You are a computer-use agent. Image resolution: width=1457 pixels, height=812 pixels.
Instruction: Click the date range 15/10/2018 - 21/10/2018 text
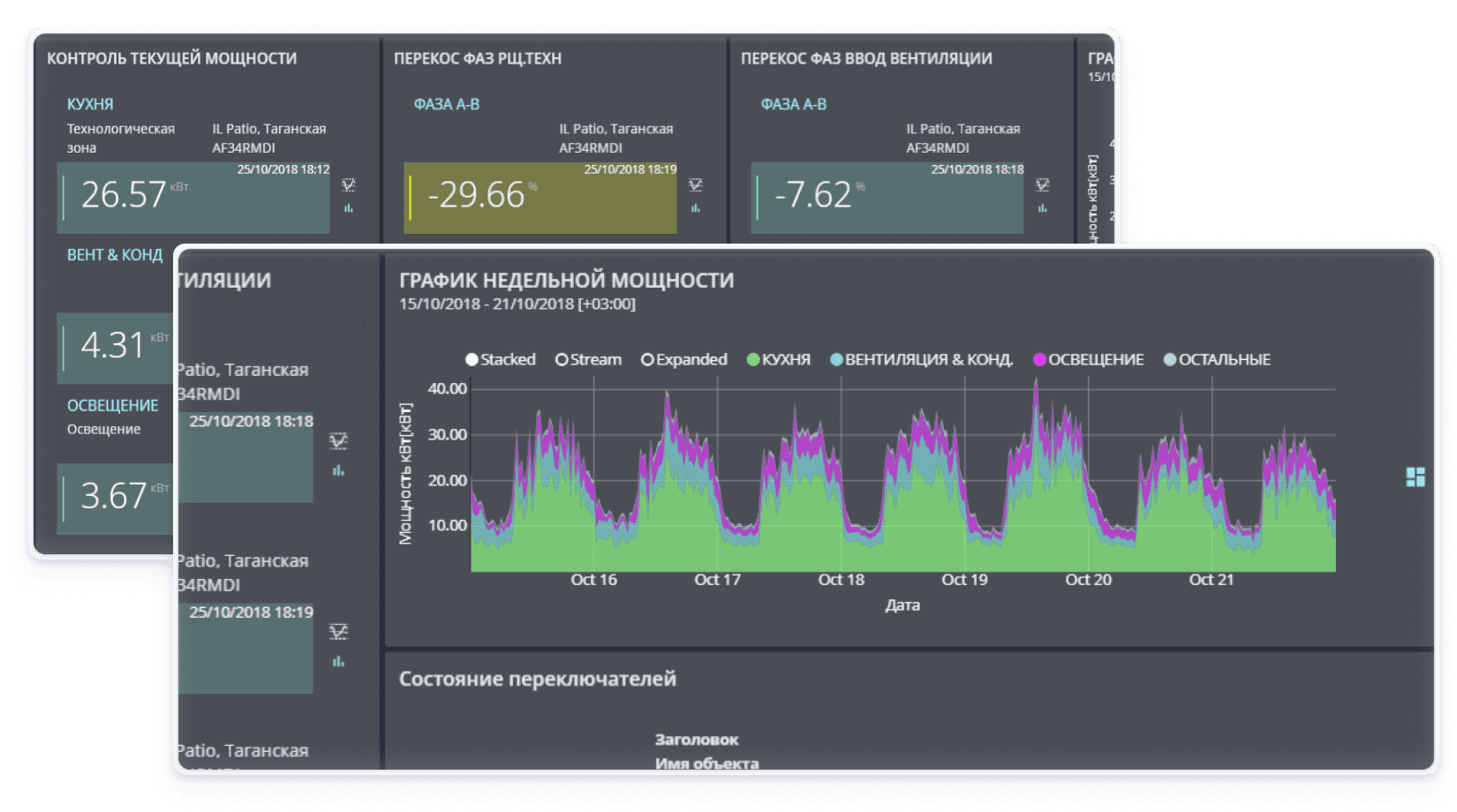(517, 304)
